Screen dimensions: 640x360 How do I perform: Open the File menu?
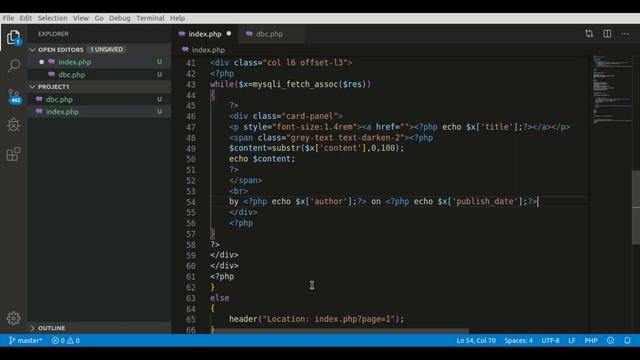(8, 18)
